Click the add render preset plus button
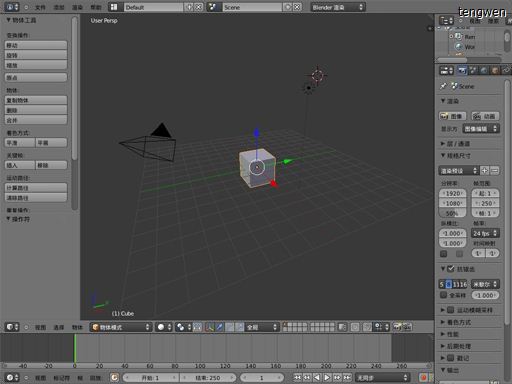This screenshot has height=384, width=512. [485, 171]
